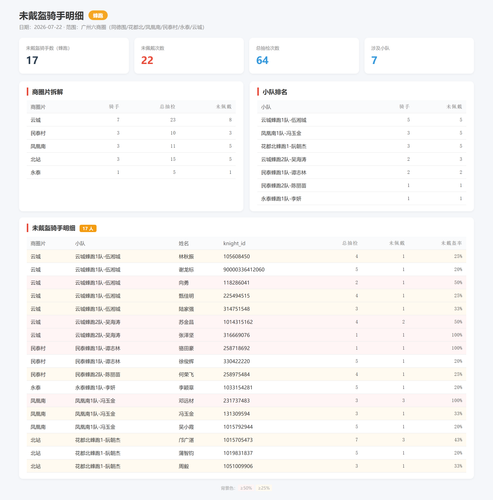Click knight id 131309594

237,414
